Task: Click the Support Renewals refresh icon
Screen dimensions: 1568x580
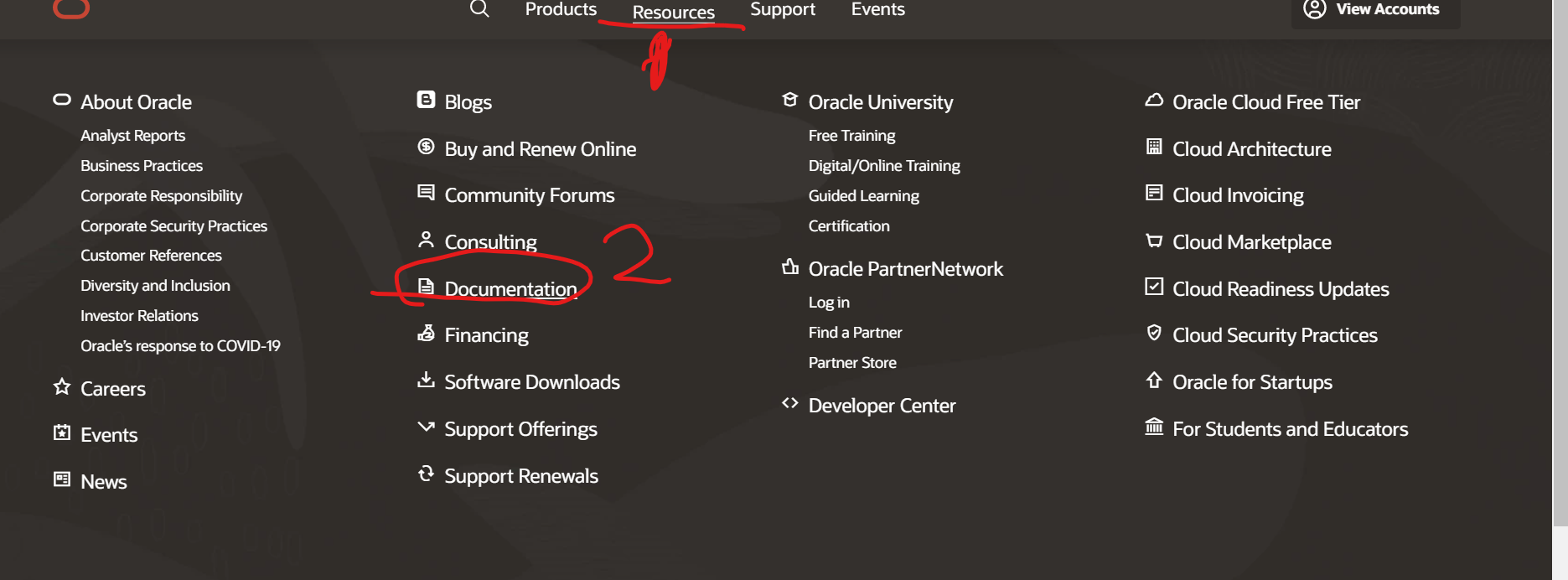Action: (426, 474)
